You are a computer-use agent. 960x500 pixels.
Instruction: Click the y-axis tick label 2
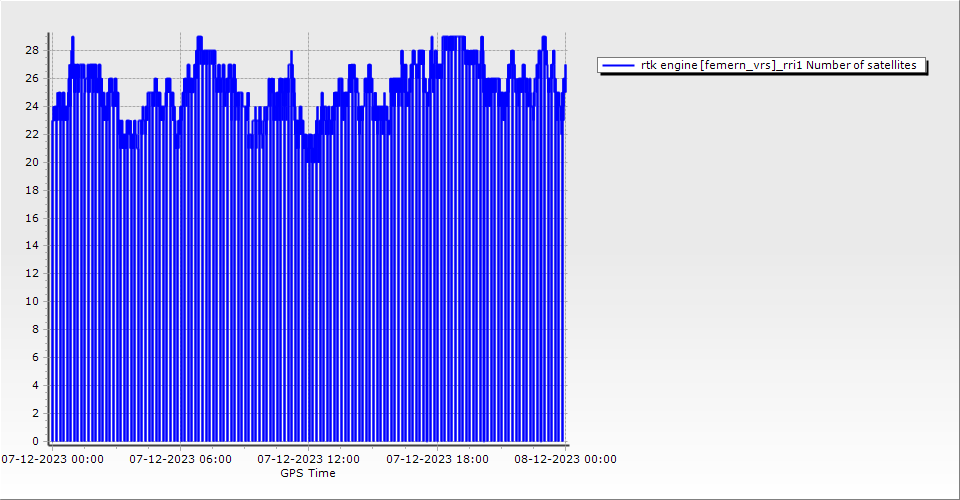[35, 413]
